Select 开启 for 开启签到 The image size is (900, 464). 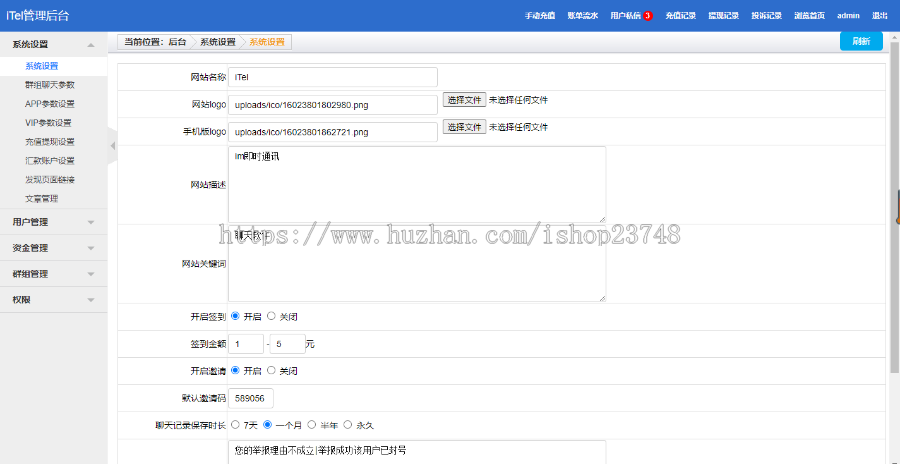235,316
